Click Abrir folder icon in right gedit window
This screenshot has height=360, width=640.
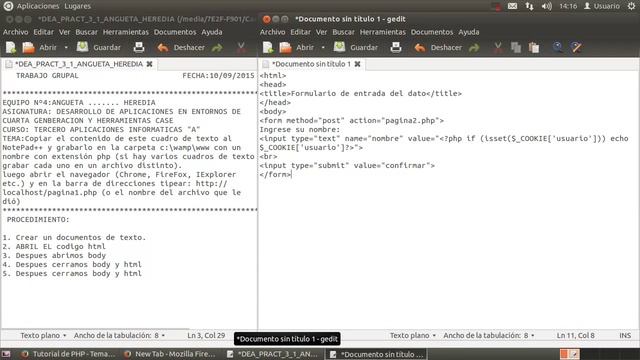(x=286, y=48)
